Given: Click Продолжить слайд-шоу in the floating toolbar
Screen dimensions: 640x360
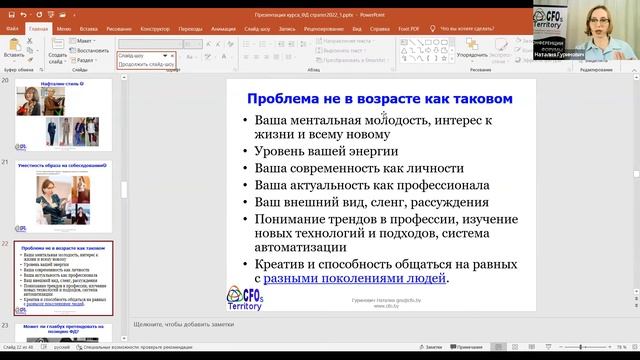Looking at the screenshot, I should [146, 64].
